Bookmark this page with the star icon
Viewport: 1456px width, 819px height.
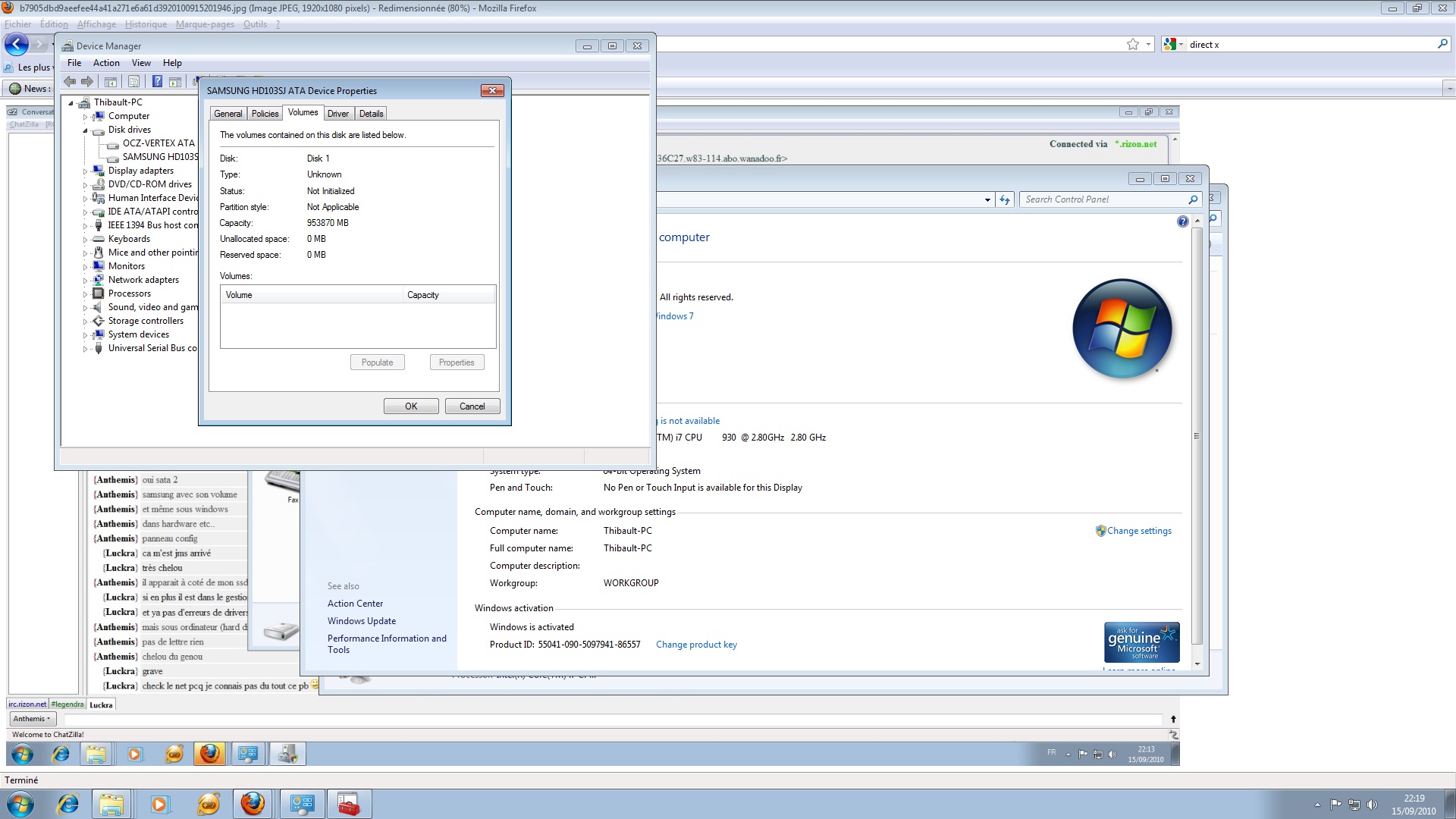[x=1133, y=44]
